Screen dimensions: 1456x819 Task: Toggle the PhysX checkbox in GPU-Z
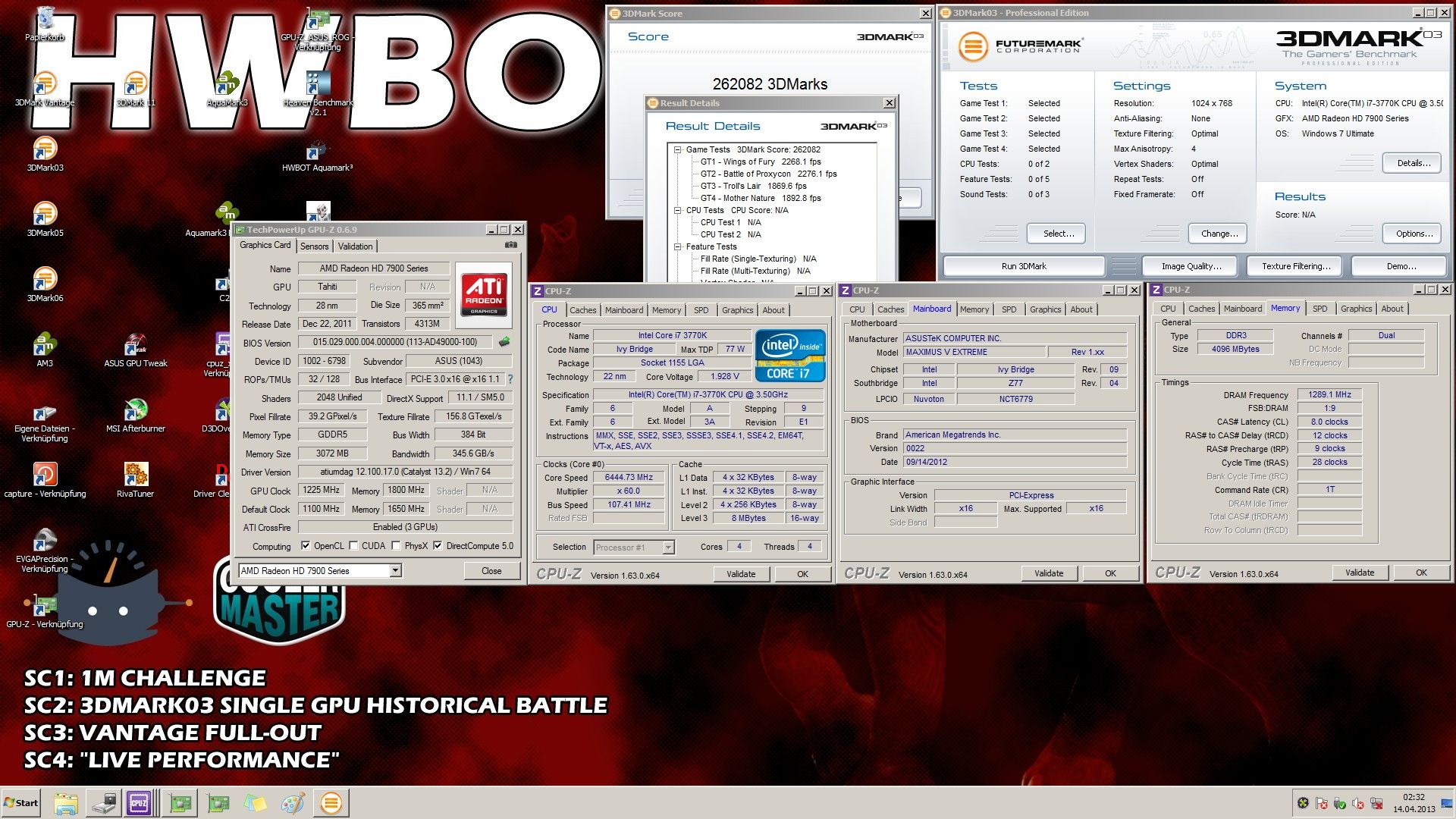(396, 546)
